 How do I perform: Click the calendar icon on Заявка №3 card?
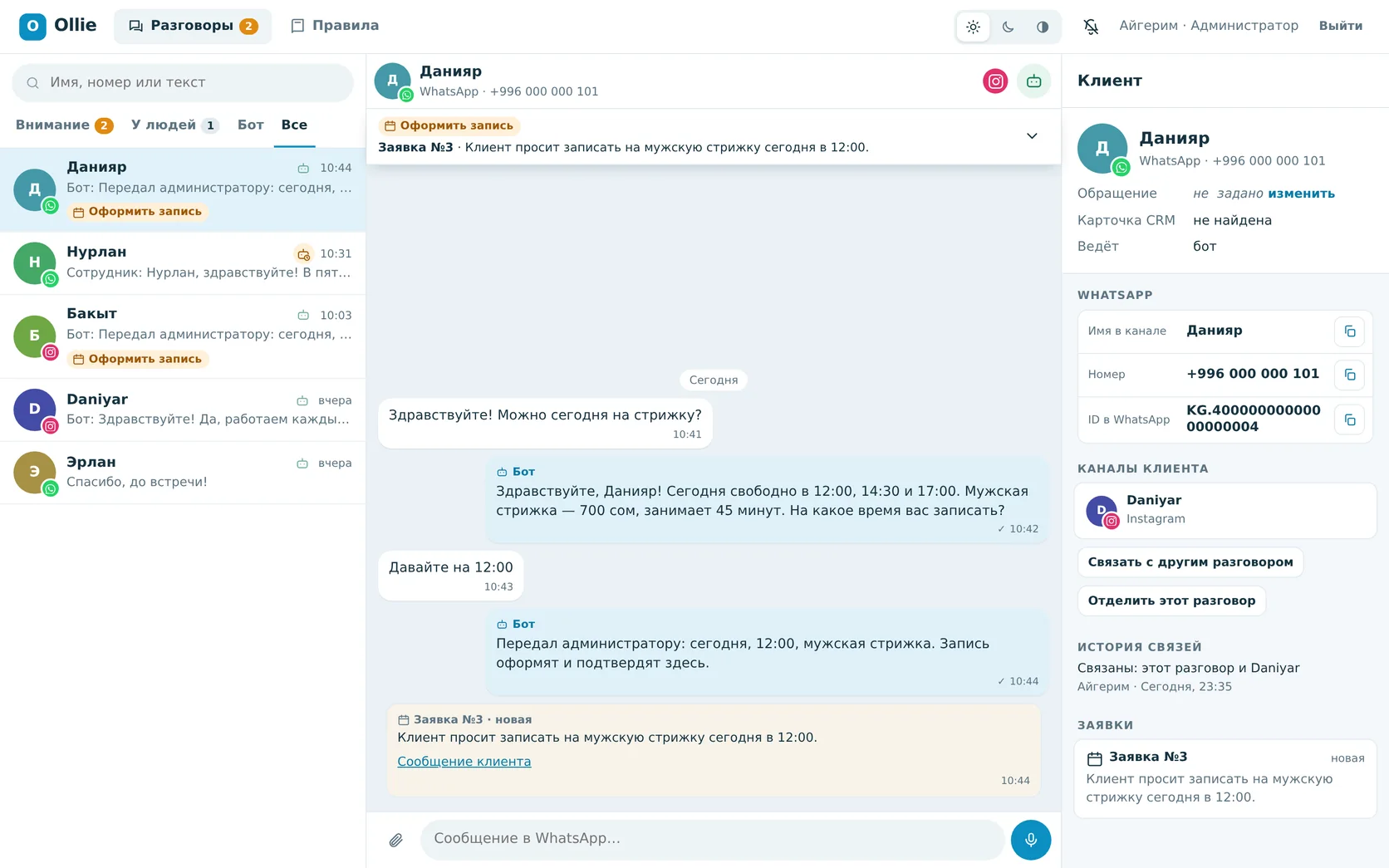[x=1095, y=758]
